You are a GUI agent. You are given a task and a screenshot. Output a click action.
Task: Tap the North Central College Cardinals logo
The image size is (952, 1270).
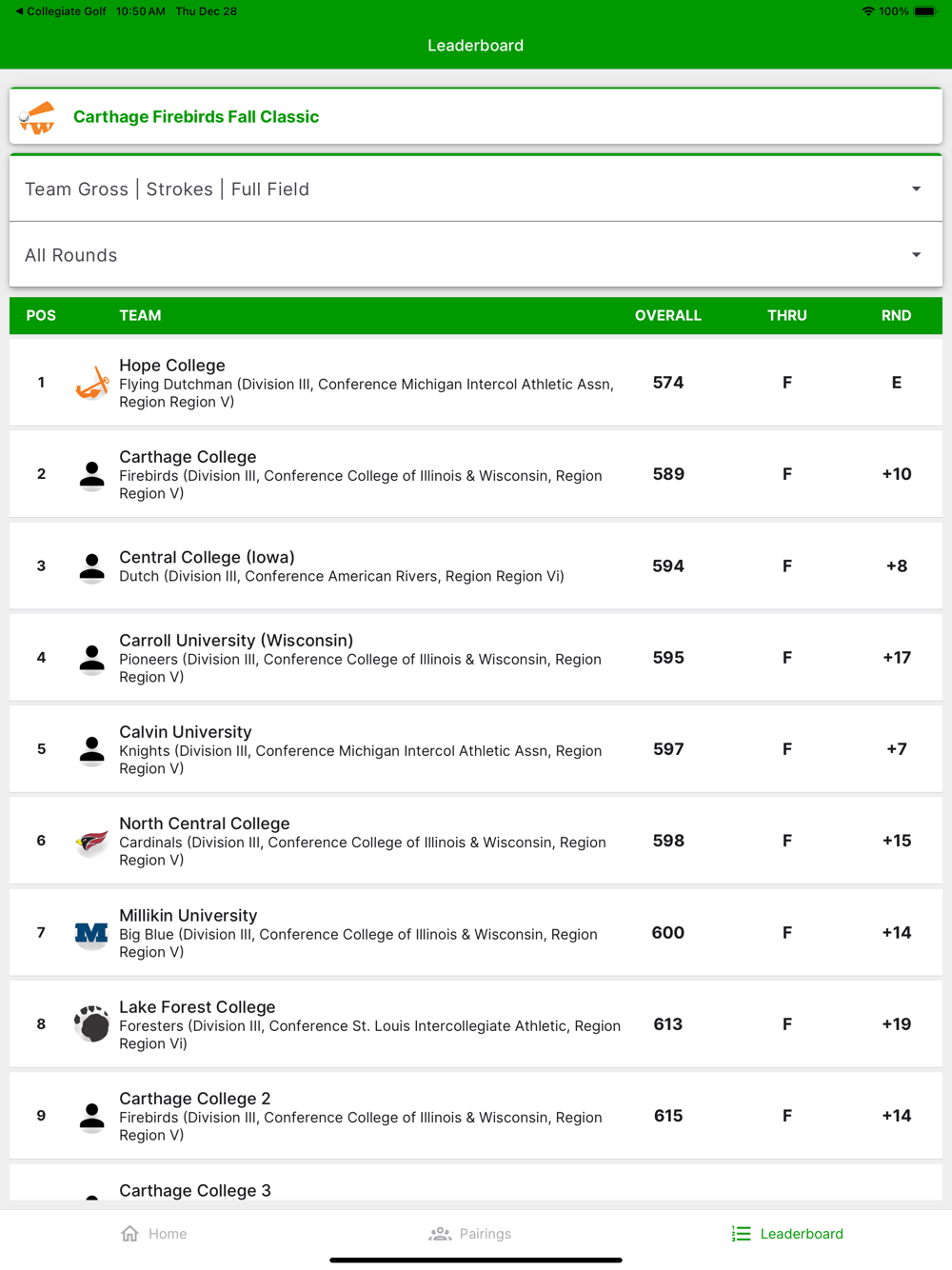tap(91, 842)
